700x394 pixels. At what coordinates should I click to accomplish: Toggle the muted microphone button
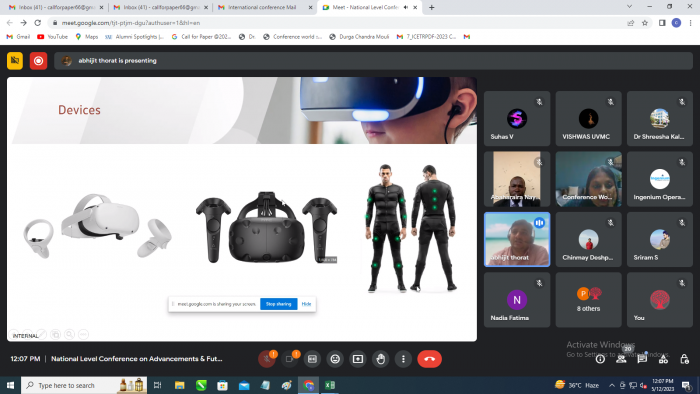click(x=267, y=359)
